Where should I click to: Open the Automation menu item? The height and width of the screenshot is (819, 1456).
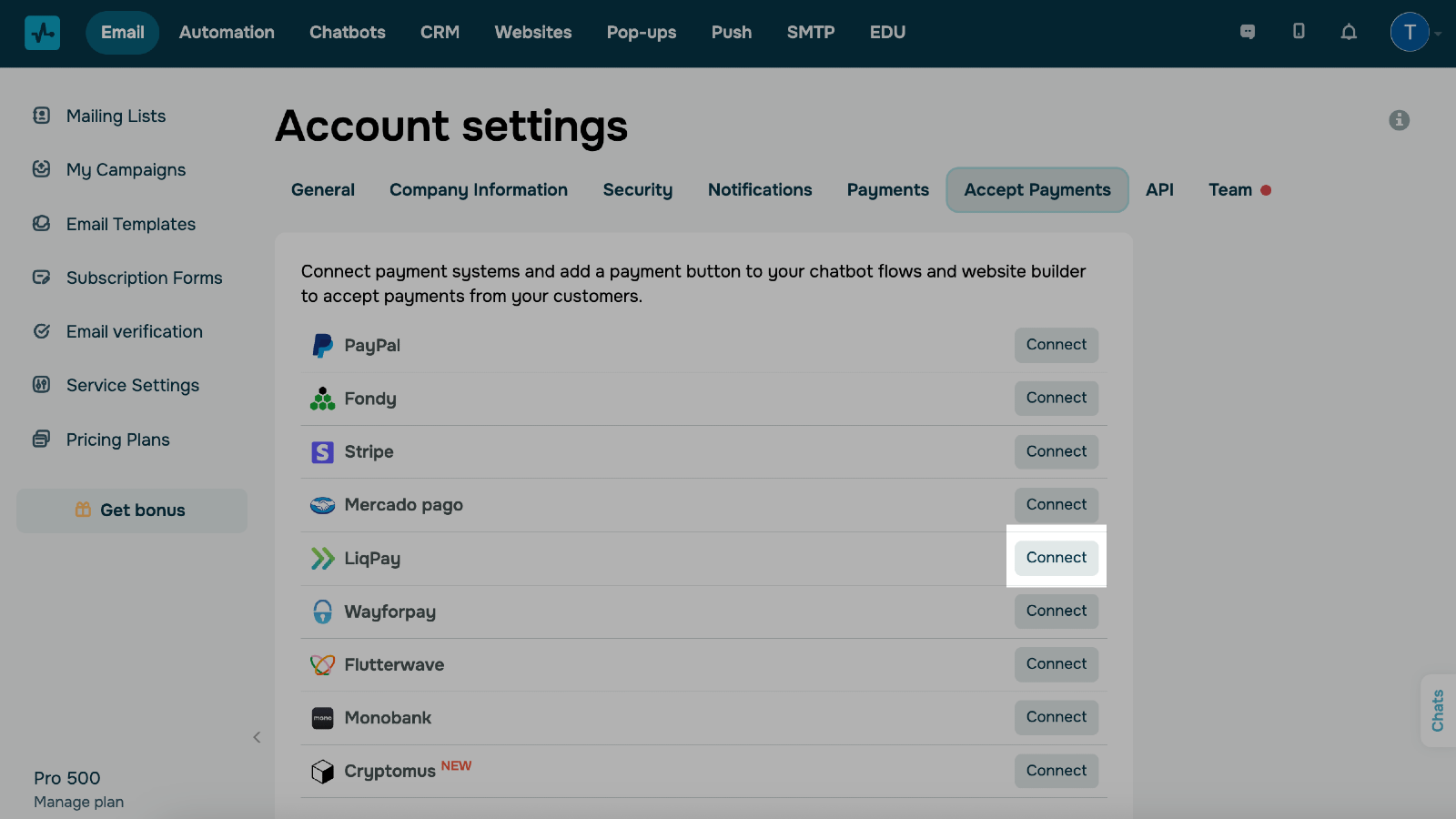(x=227, y=33)
